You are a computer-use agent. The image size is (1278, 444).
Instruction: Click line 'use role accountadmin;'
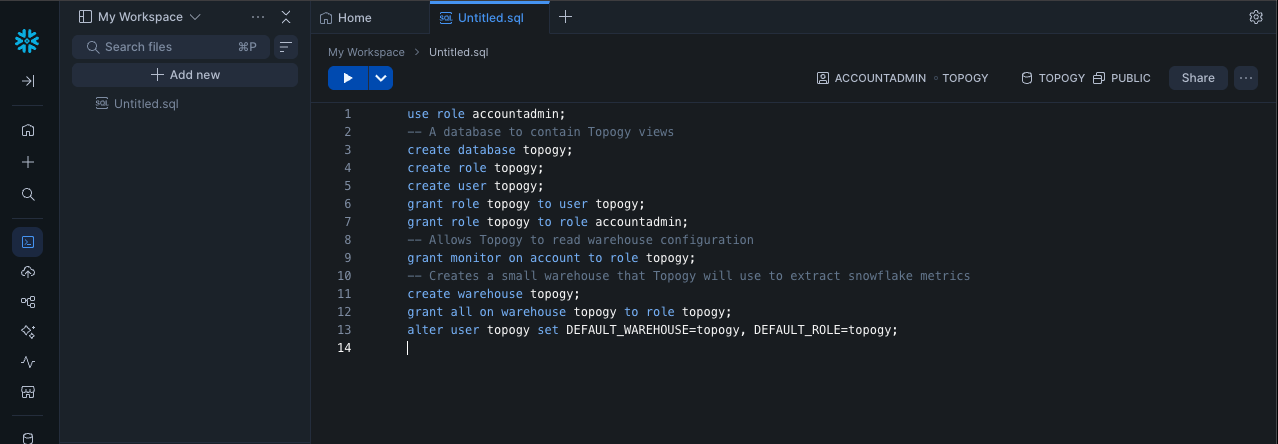pyautogui.click(x=486, y=114)
